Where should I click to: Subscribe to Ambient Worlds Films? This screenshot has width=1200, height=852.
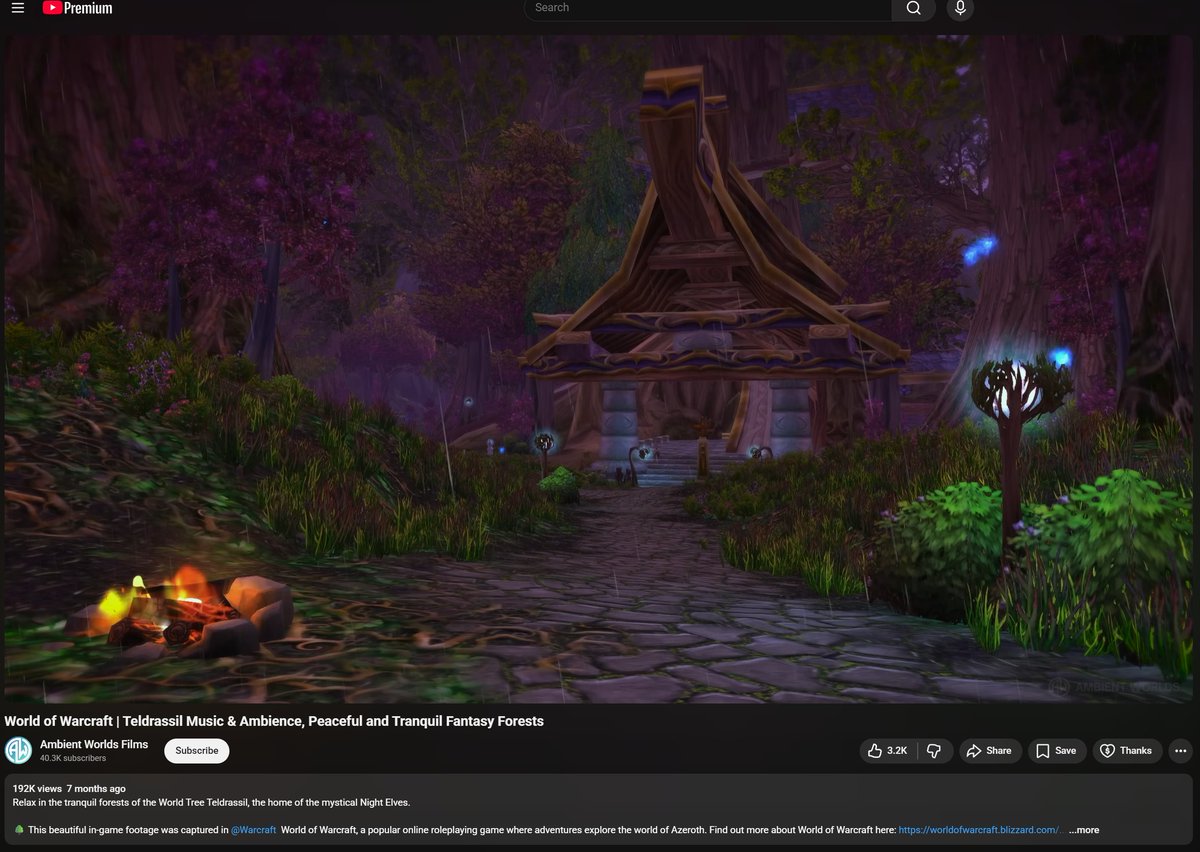(x=197, y=751)
